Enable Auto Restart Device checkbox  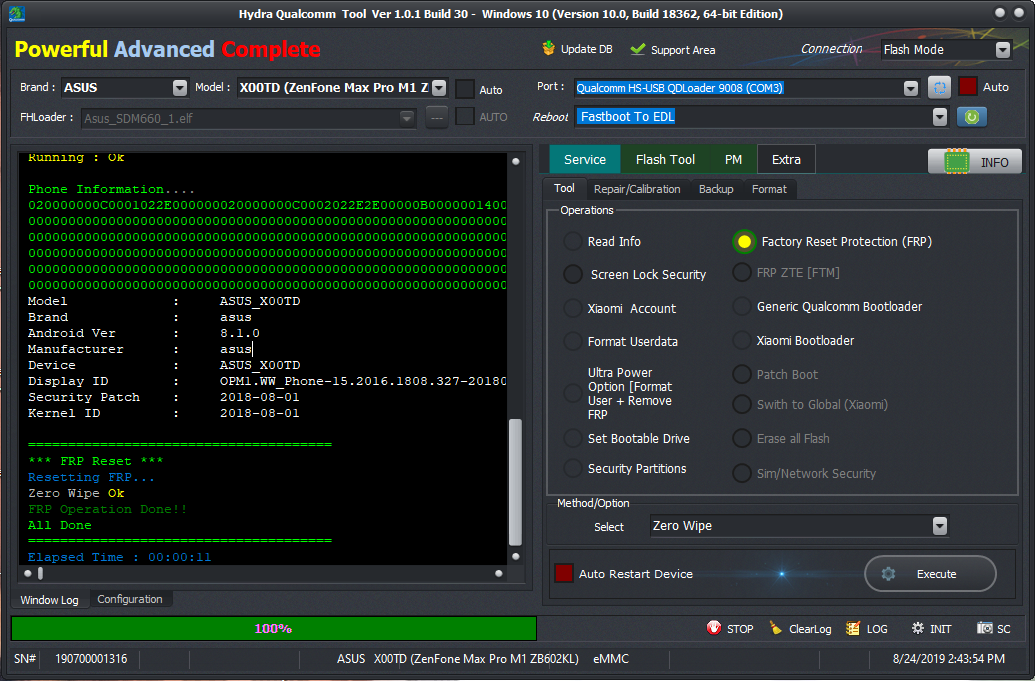point(564,573)
